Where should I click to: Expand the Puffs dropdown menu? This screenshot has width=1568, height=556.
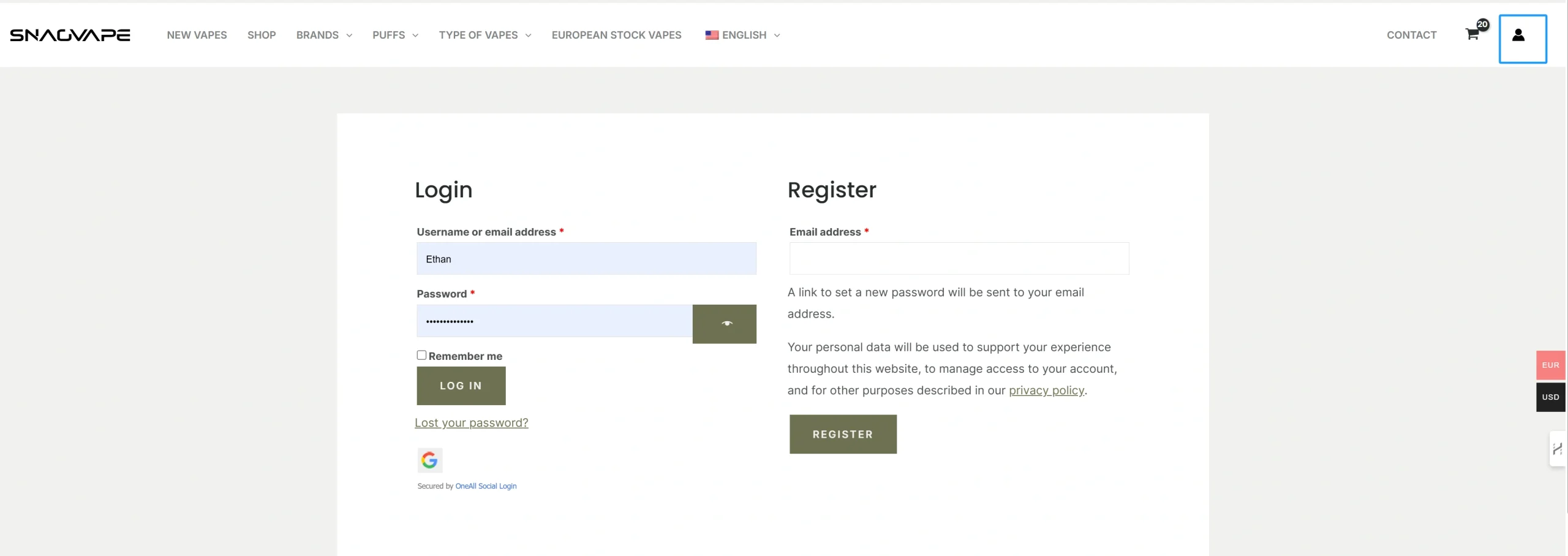click(395, 35)
